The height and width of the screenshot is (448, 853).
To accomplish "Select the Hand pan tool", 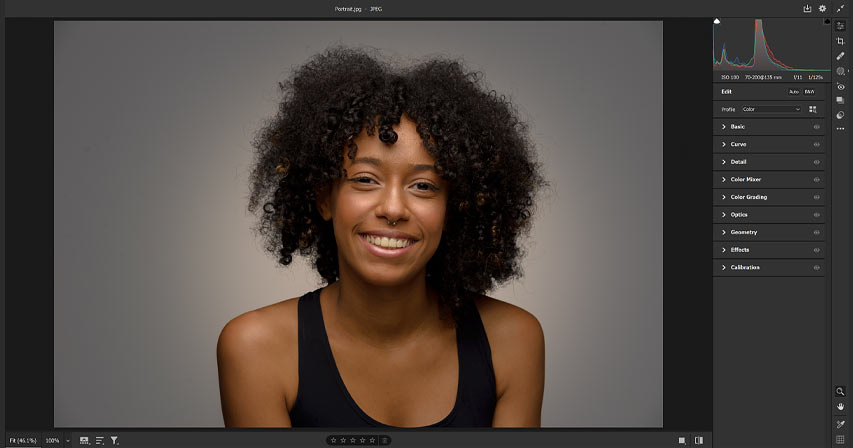I will pyautogui.click(x=840, y=407).
